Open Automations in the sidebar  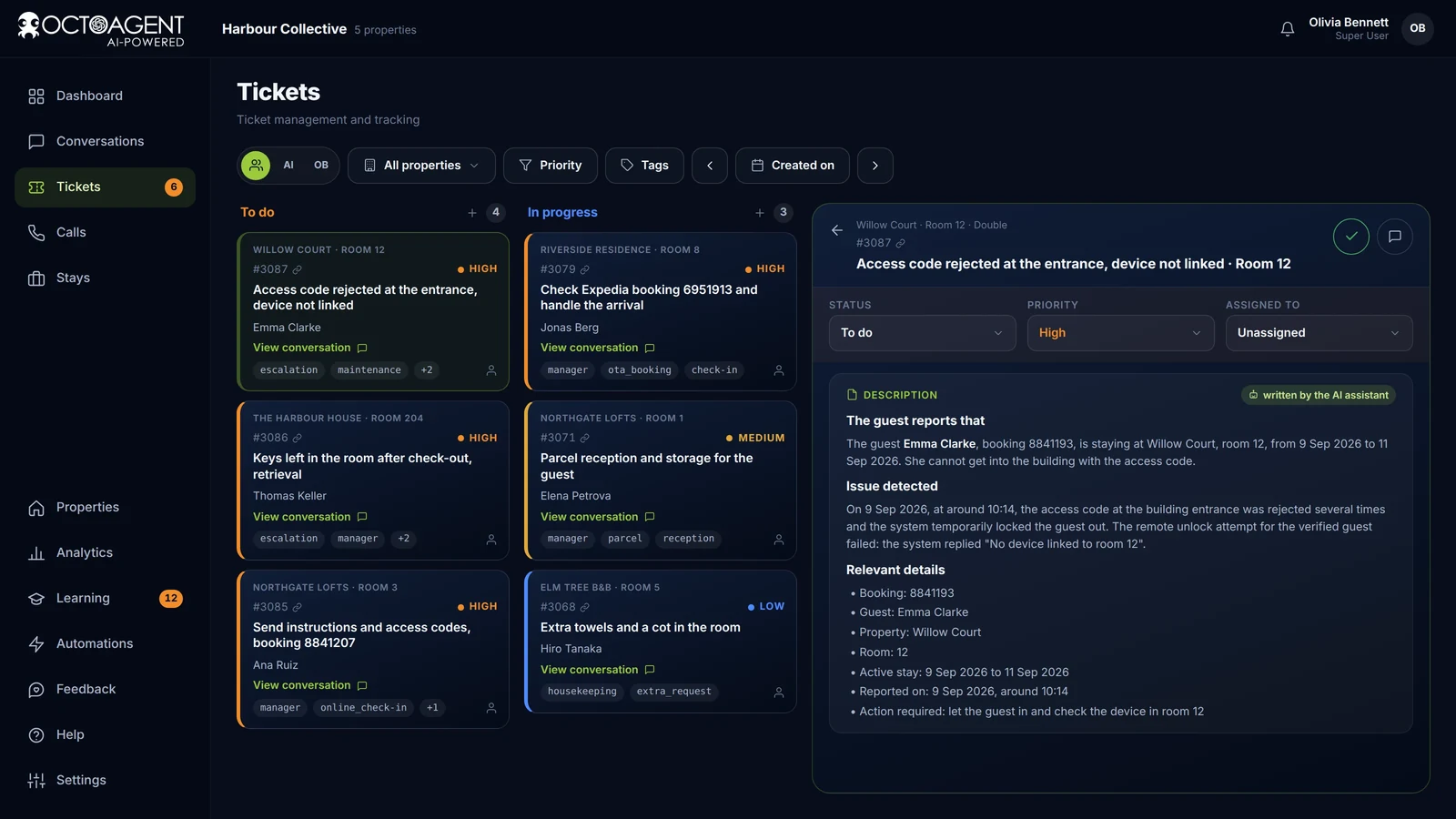click(x=105, y=644)
